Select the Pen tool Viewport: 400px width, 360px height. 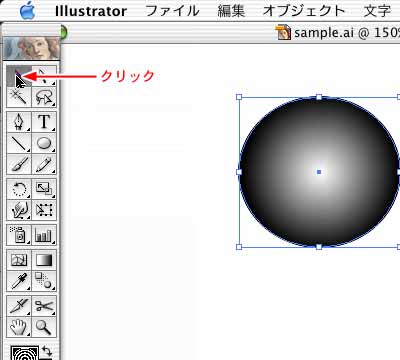(19, 122)
